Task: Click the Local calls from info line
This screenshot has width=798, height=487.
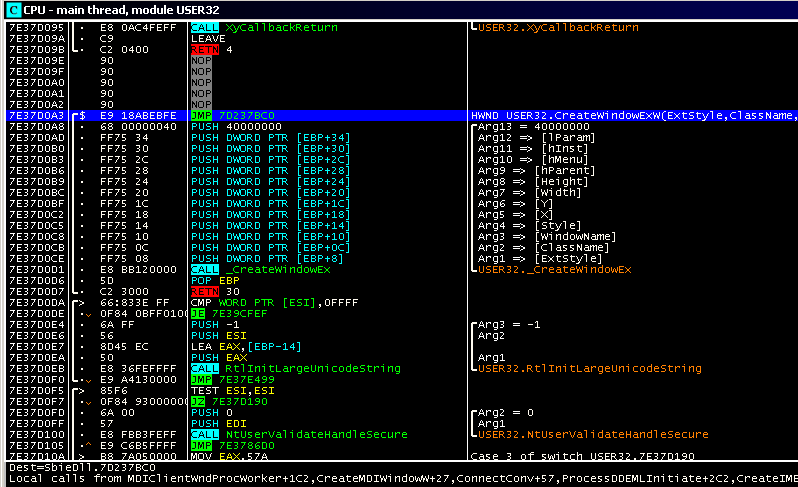Action: coord(400,478)
